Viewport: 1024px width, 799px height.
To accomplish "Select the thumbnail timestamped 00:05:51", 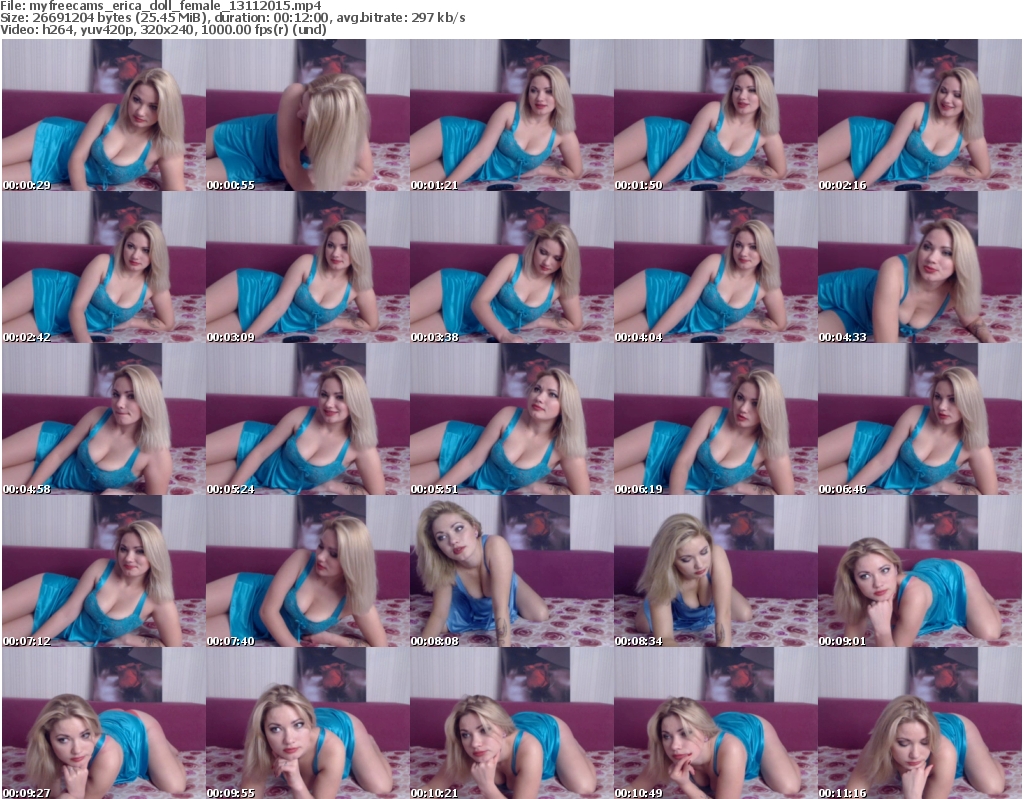I will [511, 419].
